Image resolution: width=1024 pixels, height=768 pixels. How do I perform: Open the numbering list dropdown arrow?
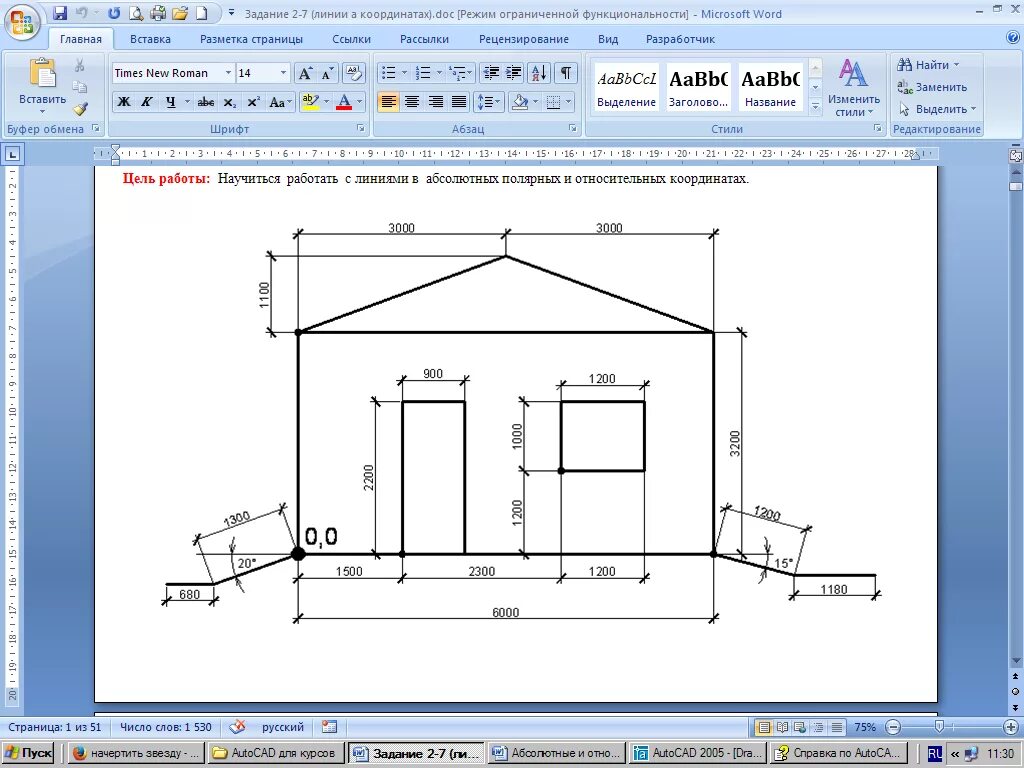tap(440, 72)
